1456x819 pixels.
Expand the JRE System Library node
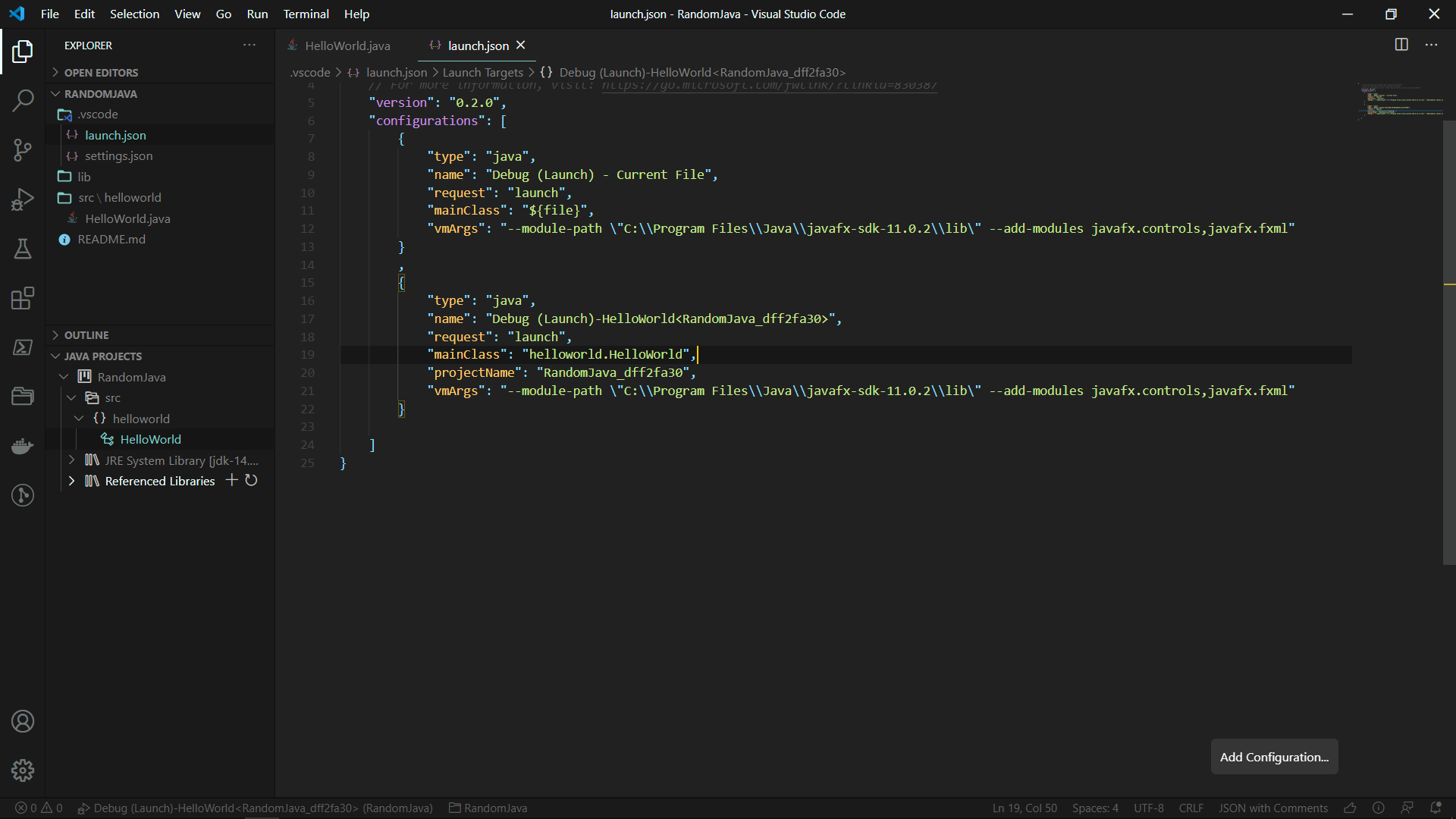click(x=71, y=460)
